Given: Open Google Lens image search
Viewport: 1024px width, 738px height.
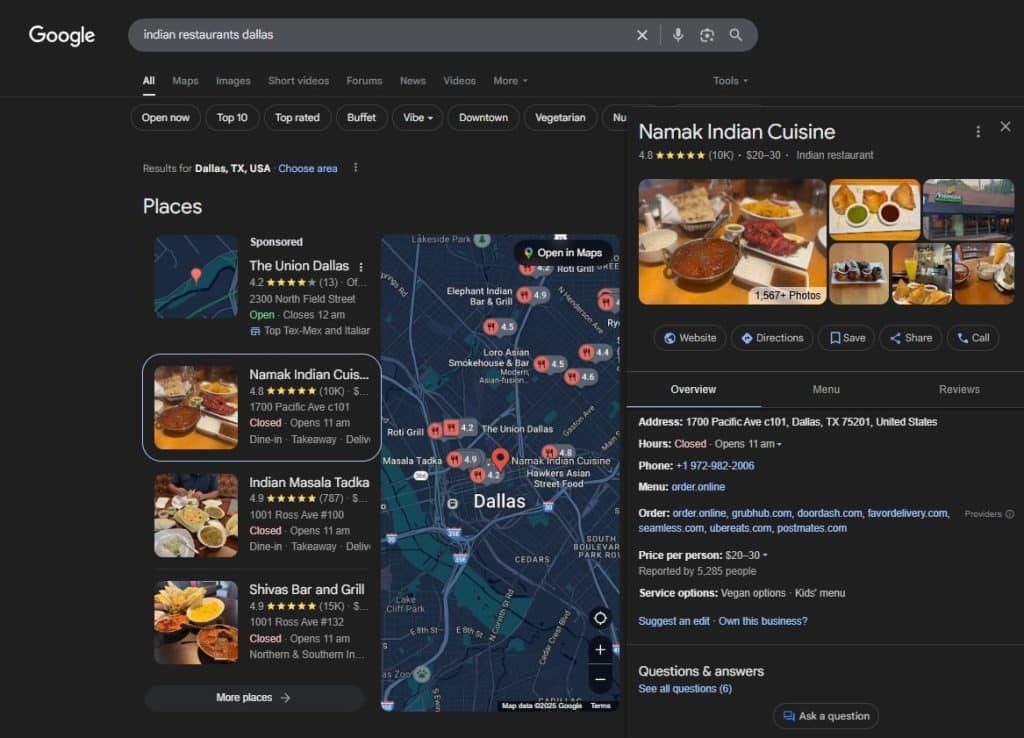Looking at the screenshot, I should pos(707,35).
